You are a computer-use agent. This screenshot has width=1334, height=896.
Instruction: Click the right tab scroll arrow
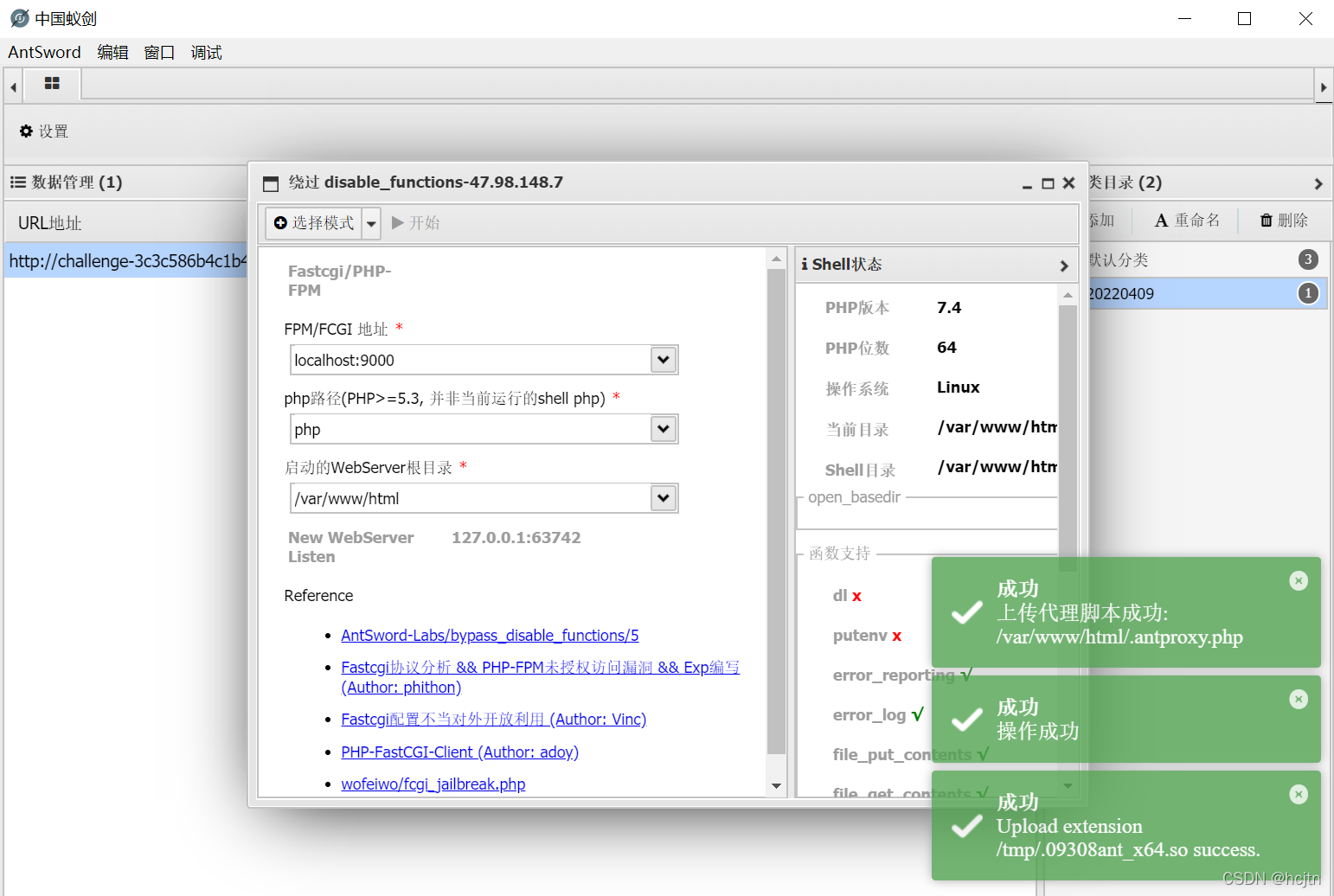[1323, 86]
